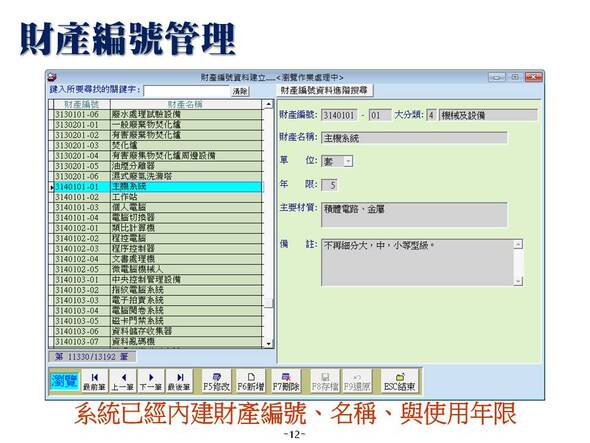The width and height of the screenshot is (590, 443).
Task: Click the 大分類 code field 4
Action: [x=431, y=115]
